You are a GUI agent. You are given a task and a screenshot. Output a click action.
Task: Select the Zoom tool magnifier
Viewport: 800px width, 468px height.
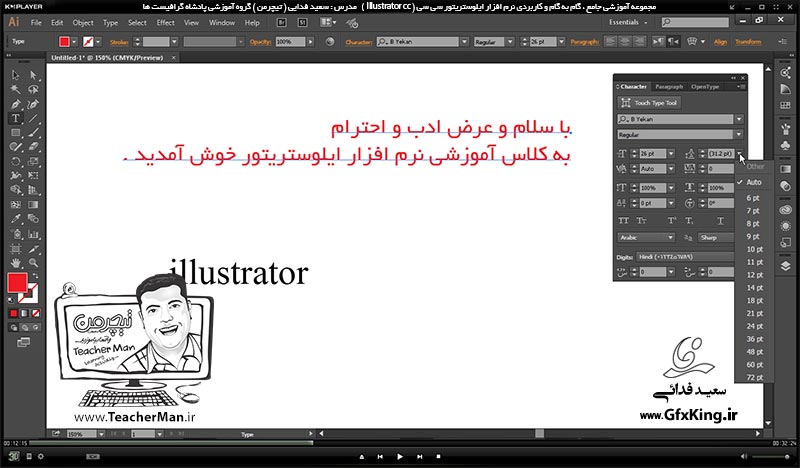[33, 263]
